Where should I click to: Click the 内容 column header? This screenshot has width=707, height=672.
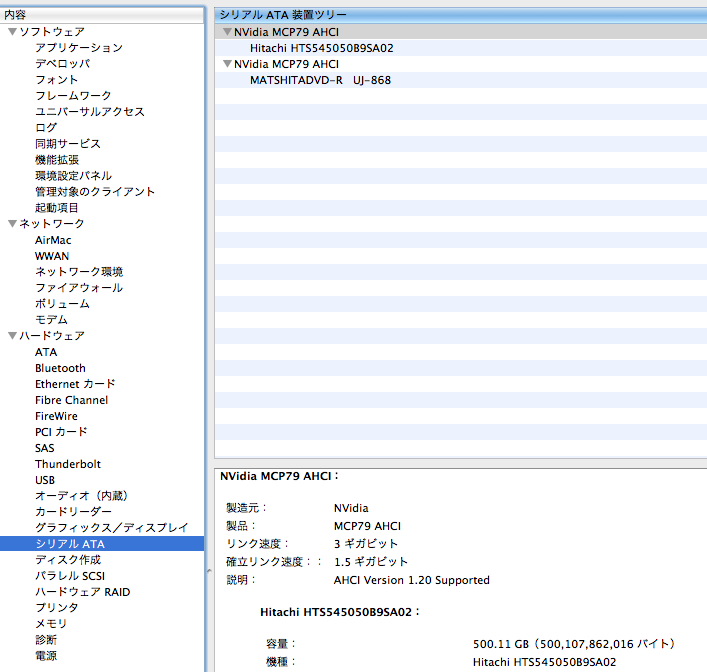(102, 15)
